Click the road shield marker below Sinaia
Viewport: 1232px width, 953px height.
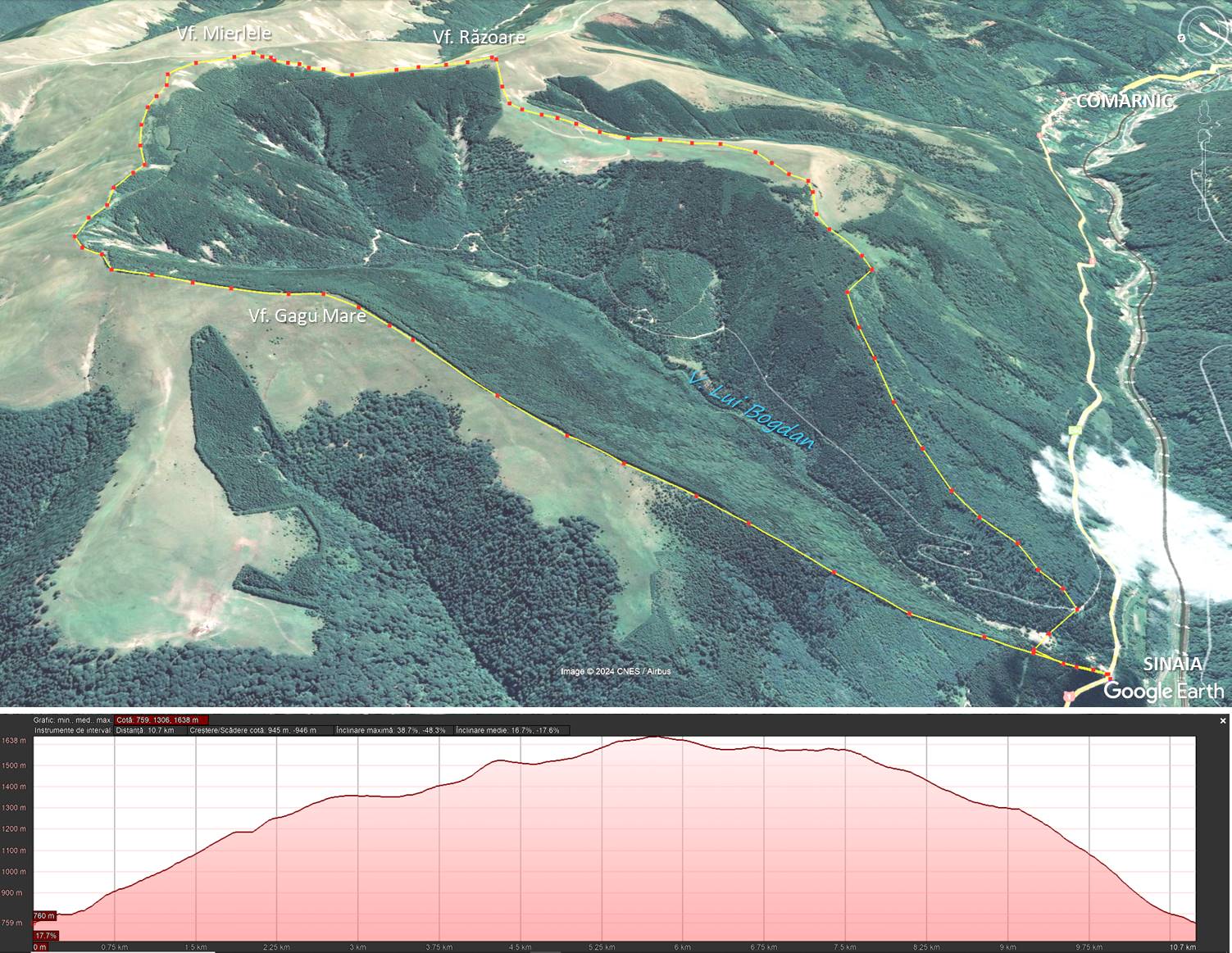[x=1068, y=697]
